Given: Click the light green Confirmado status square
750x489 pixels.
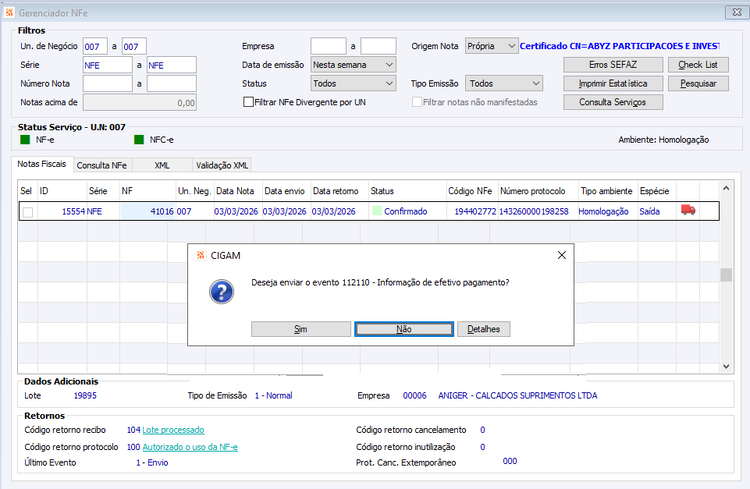Looking at the screenshot, I should tap(377, 211).
